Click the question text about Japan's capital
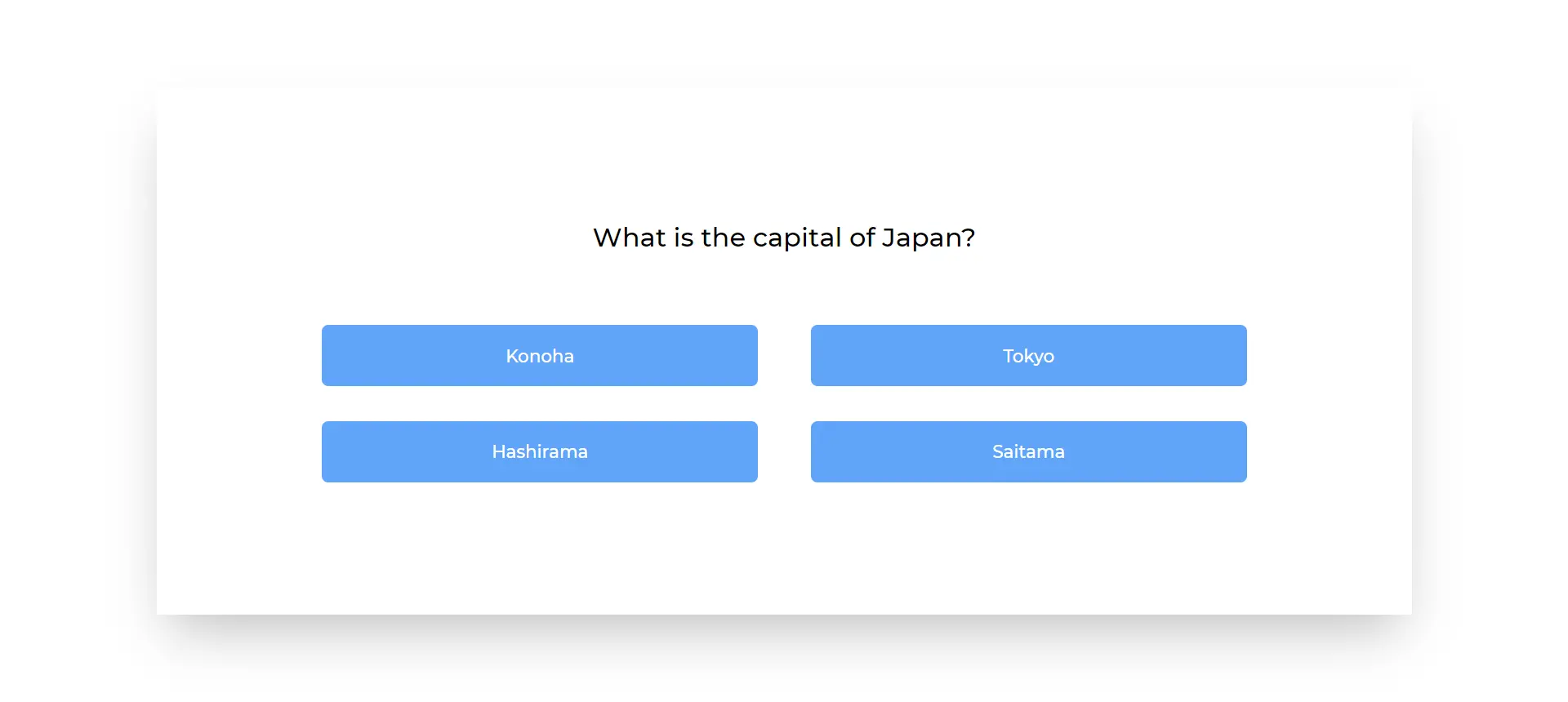1568x702 pixels. (784, 238)
